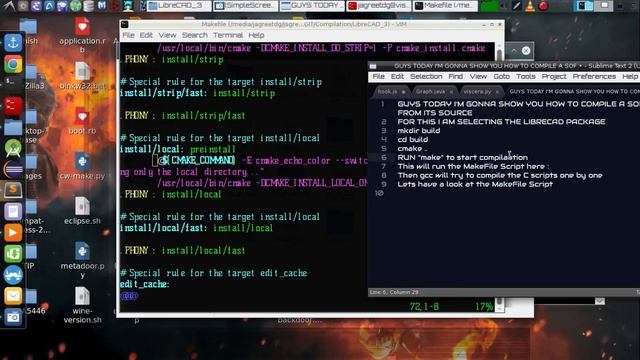Close the viscera.py tab

tap(497, 92)
